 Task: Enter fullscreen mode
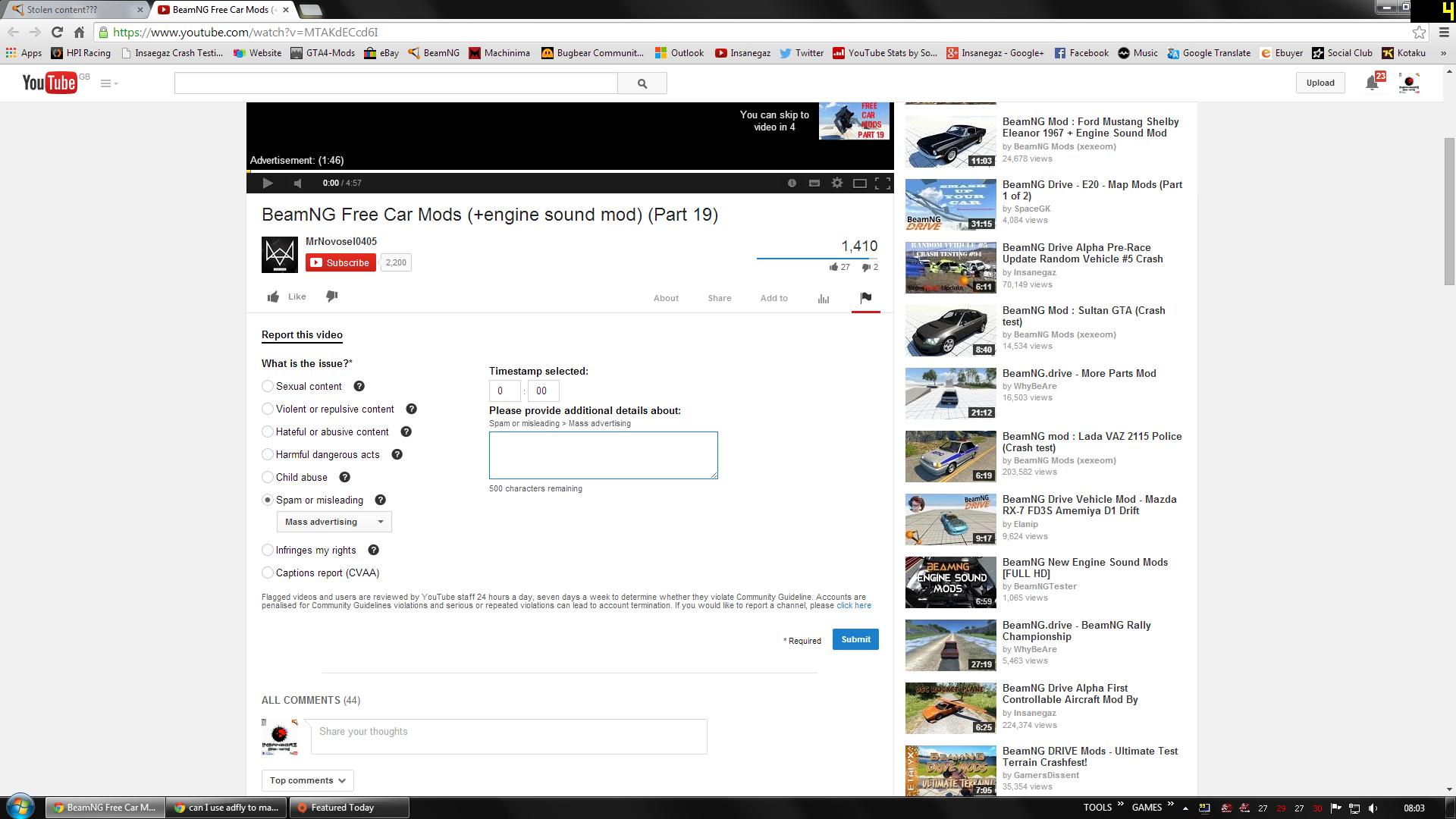tap(883, 183)
